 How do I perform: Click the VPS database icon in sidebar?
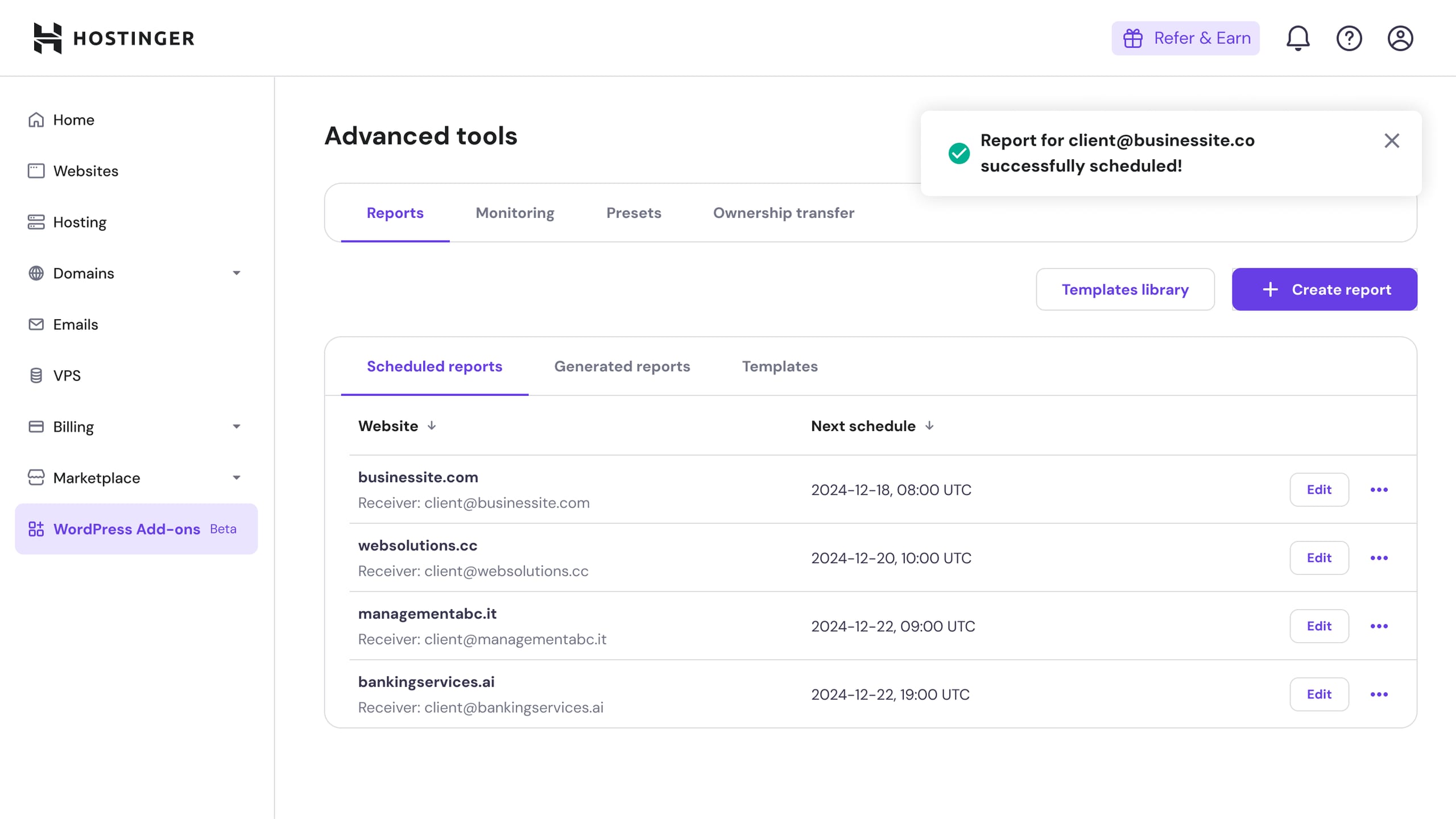(36, 375)
